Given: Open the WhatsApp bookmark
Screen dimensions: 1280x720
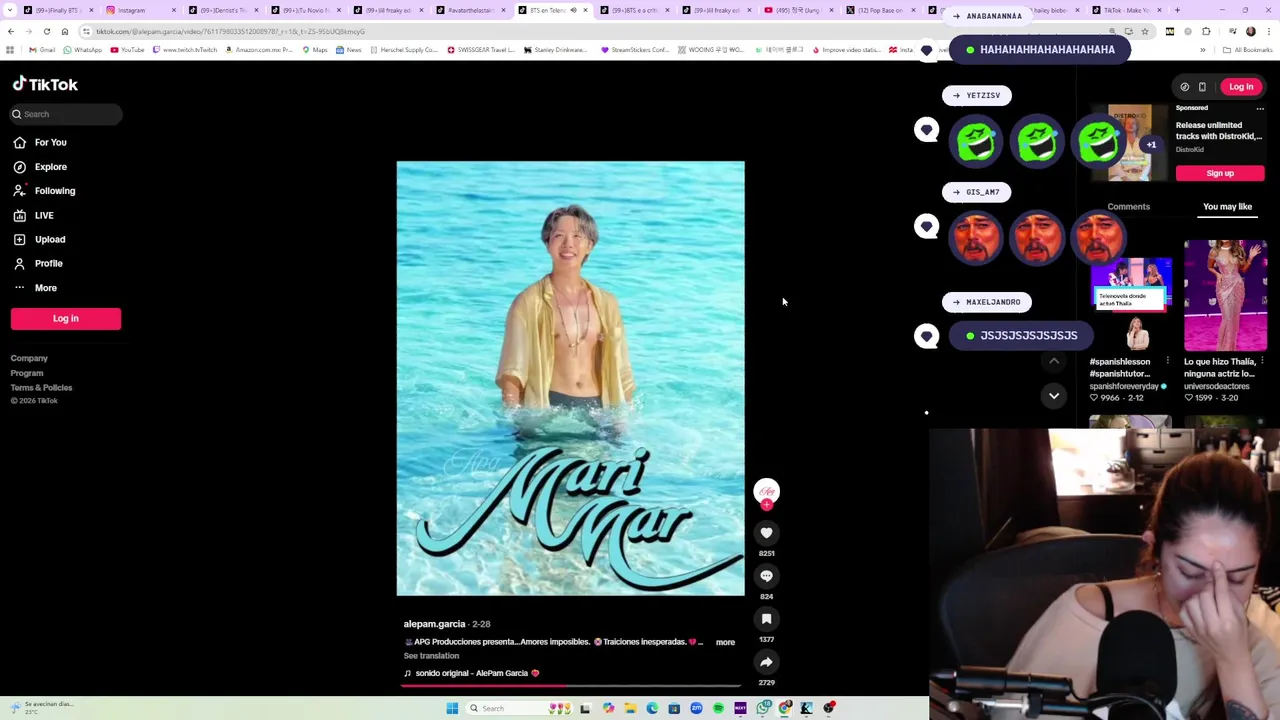Looking at the screenshot, I should [82, 50].
